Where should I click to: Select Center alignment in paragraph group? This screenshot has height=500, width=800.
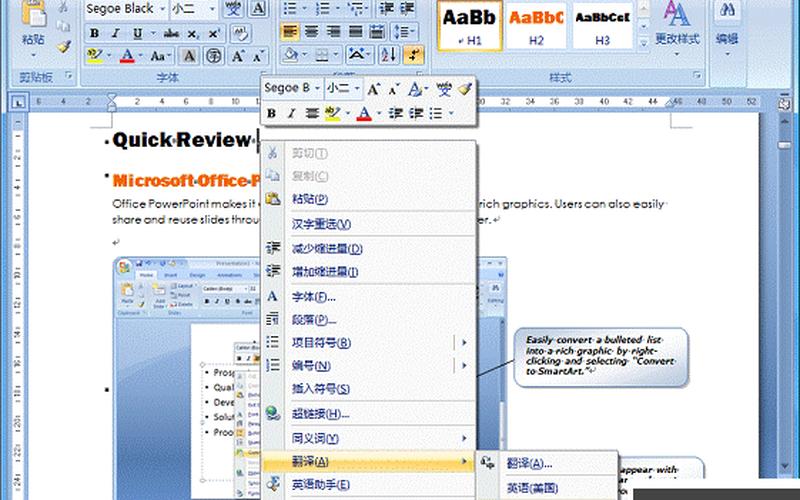click(x=311, y=32)
